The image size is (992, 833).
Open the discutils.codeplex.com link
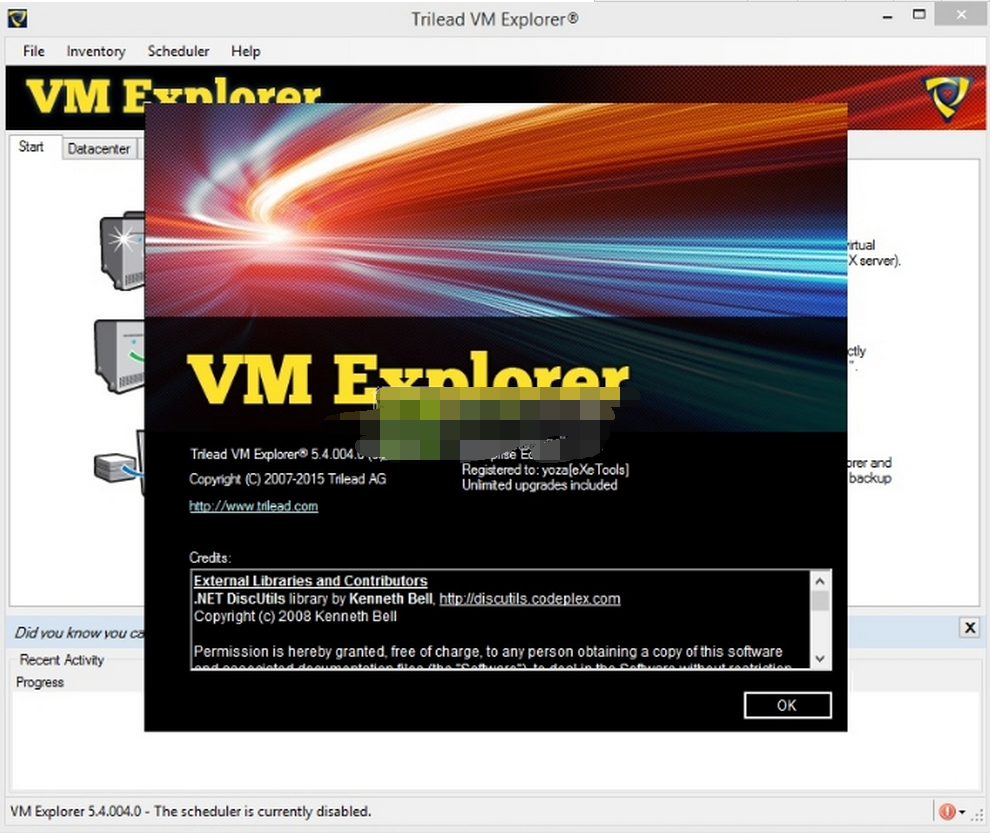pos(530,599)
